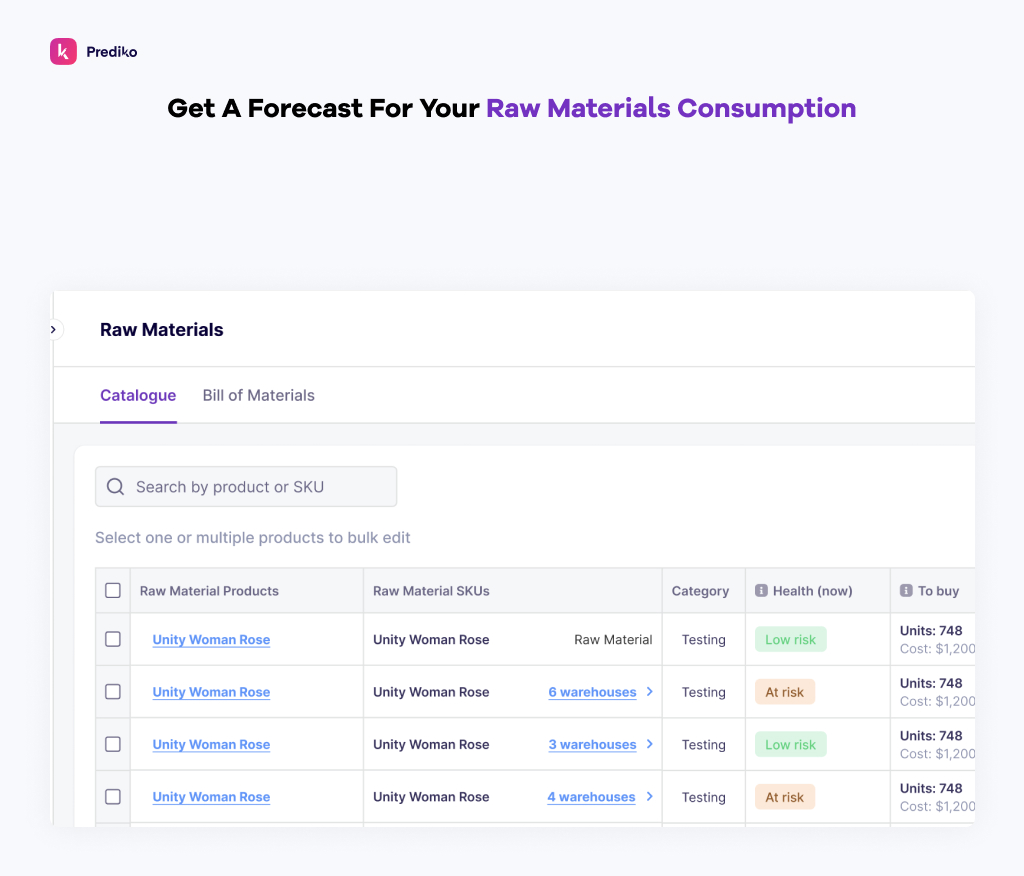The height and width of the screenshot is (876, 1024).
Task: Click the To buy info icon
Action: [x=906, y=591]
